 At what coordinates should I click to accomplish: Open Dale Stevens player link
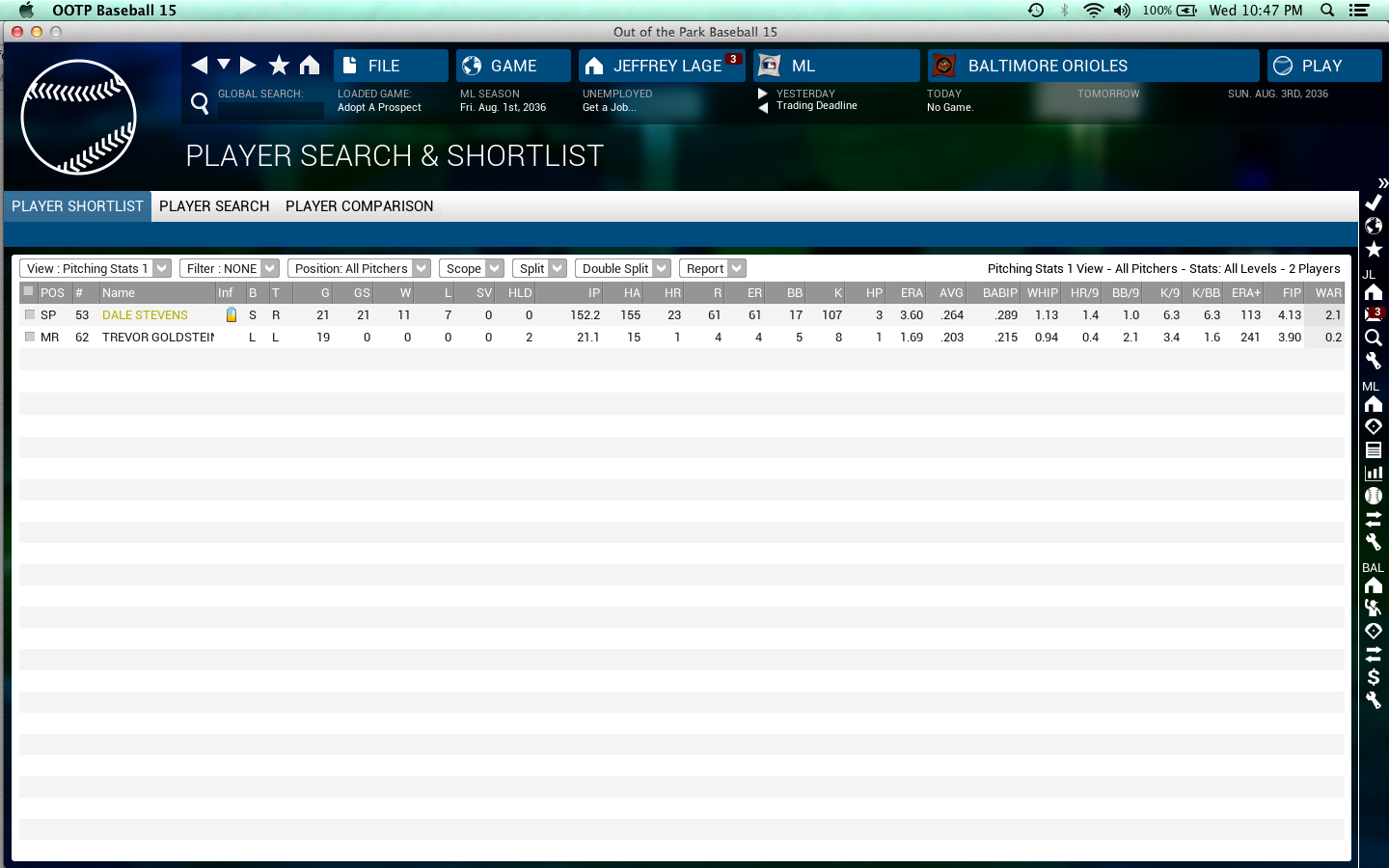[145, 315]
